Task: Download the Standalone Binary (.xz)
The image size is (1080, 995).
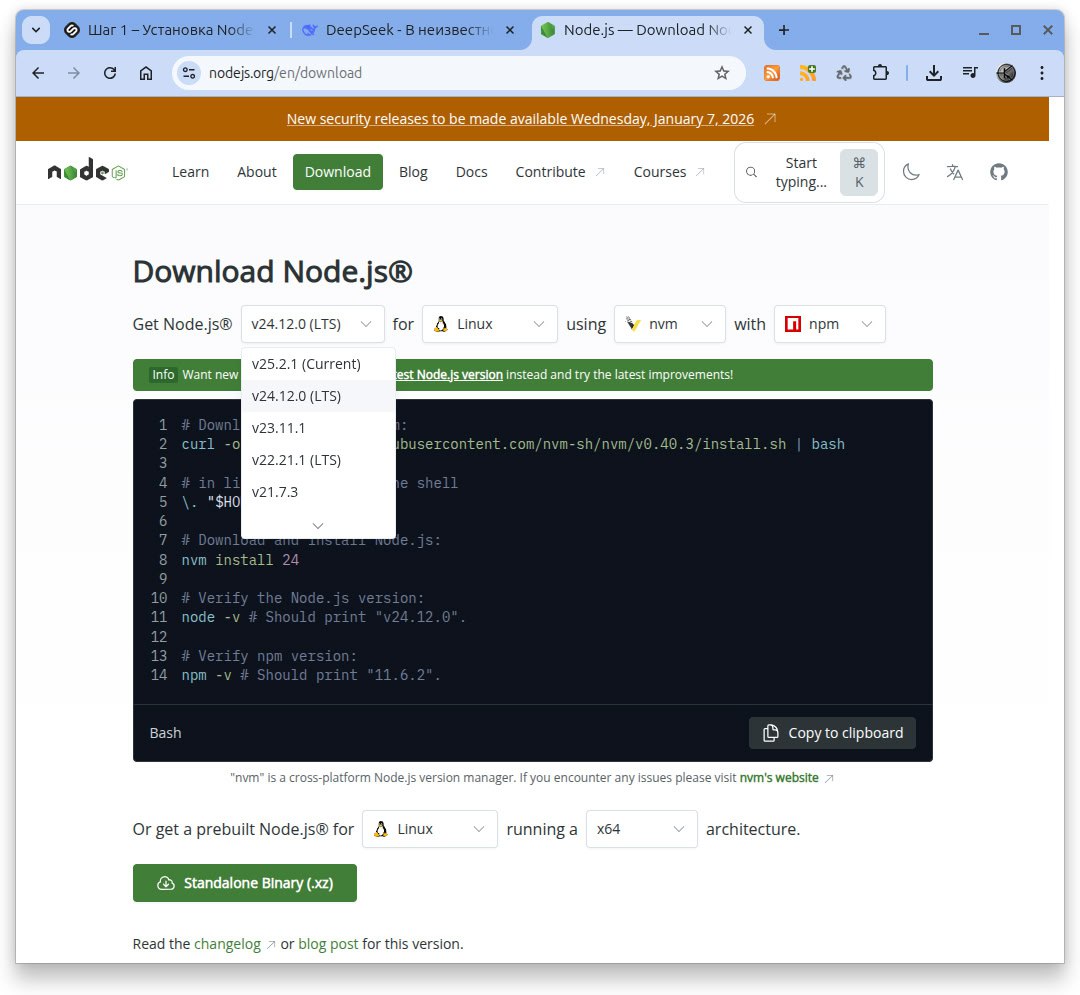Action: (245, 883)
